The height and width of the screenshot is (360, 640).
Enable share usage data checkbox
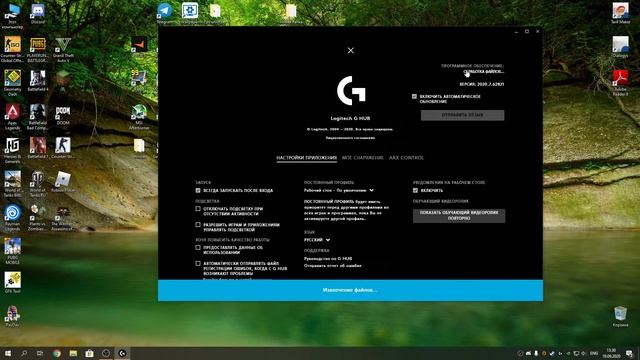[198, 248]
